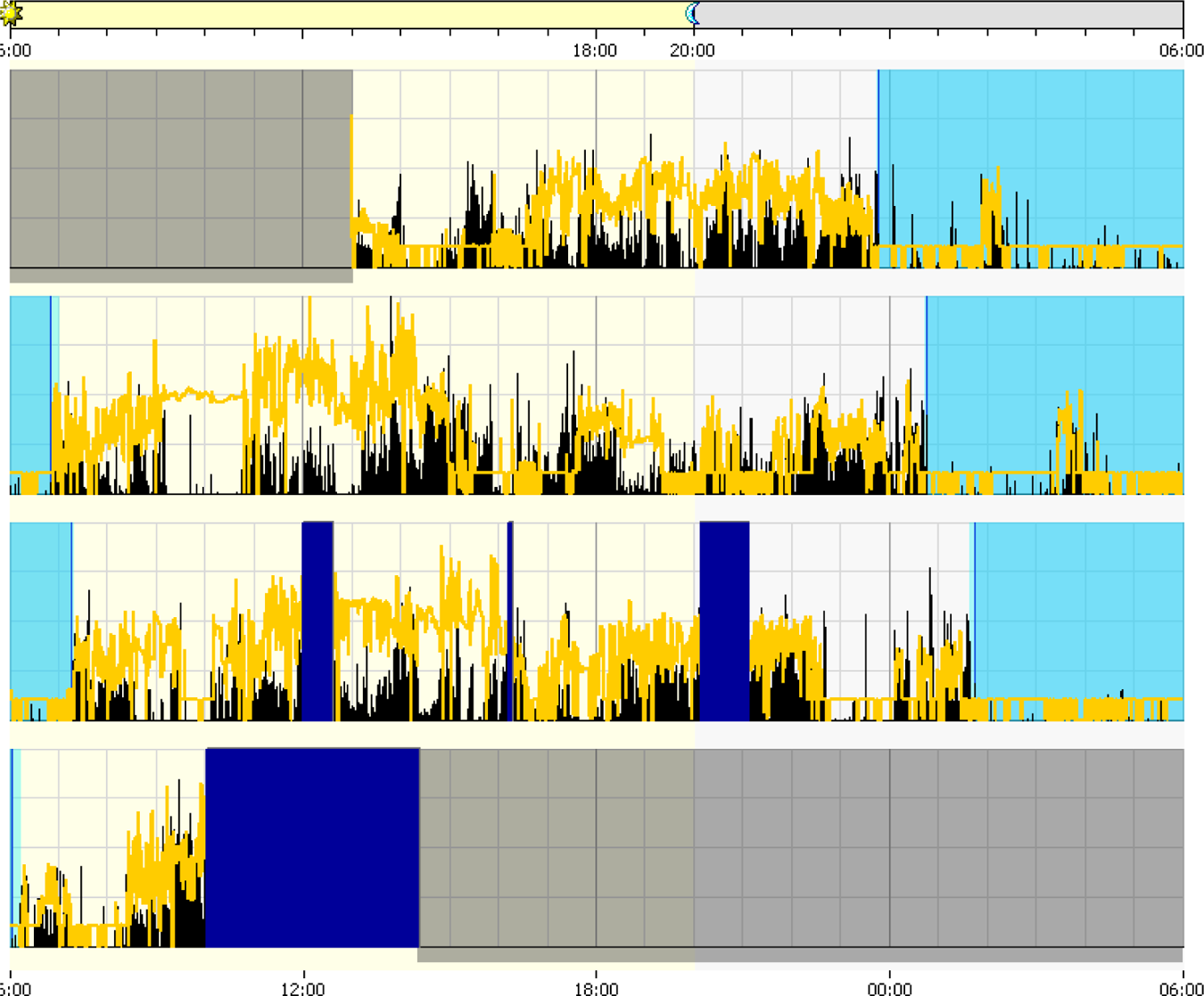Click the crescent moon icon at 20:00

point(693,13)
